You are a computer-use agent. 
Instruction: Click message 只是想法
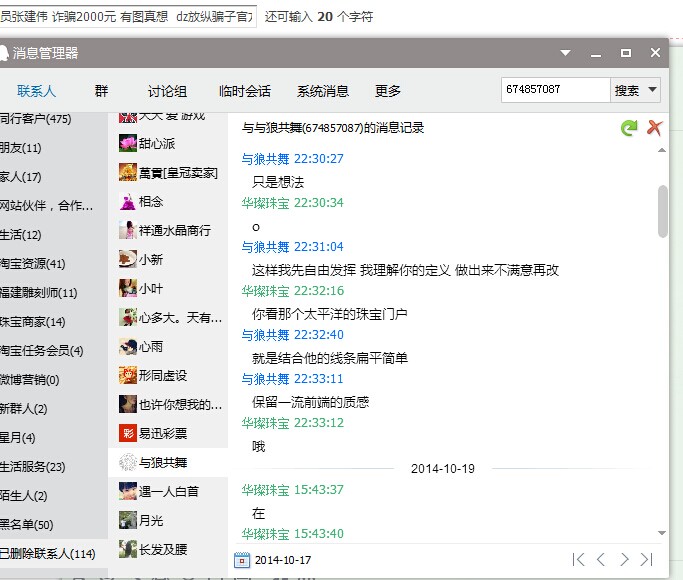[278, 182]
